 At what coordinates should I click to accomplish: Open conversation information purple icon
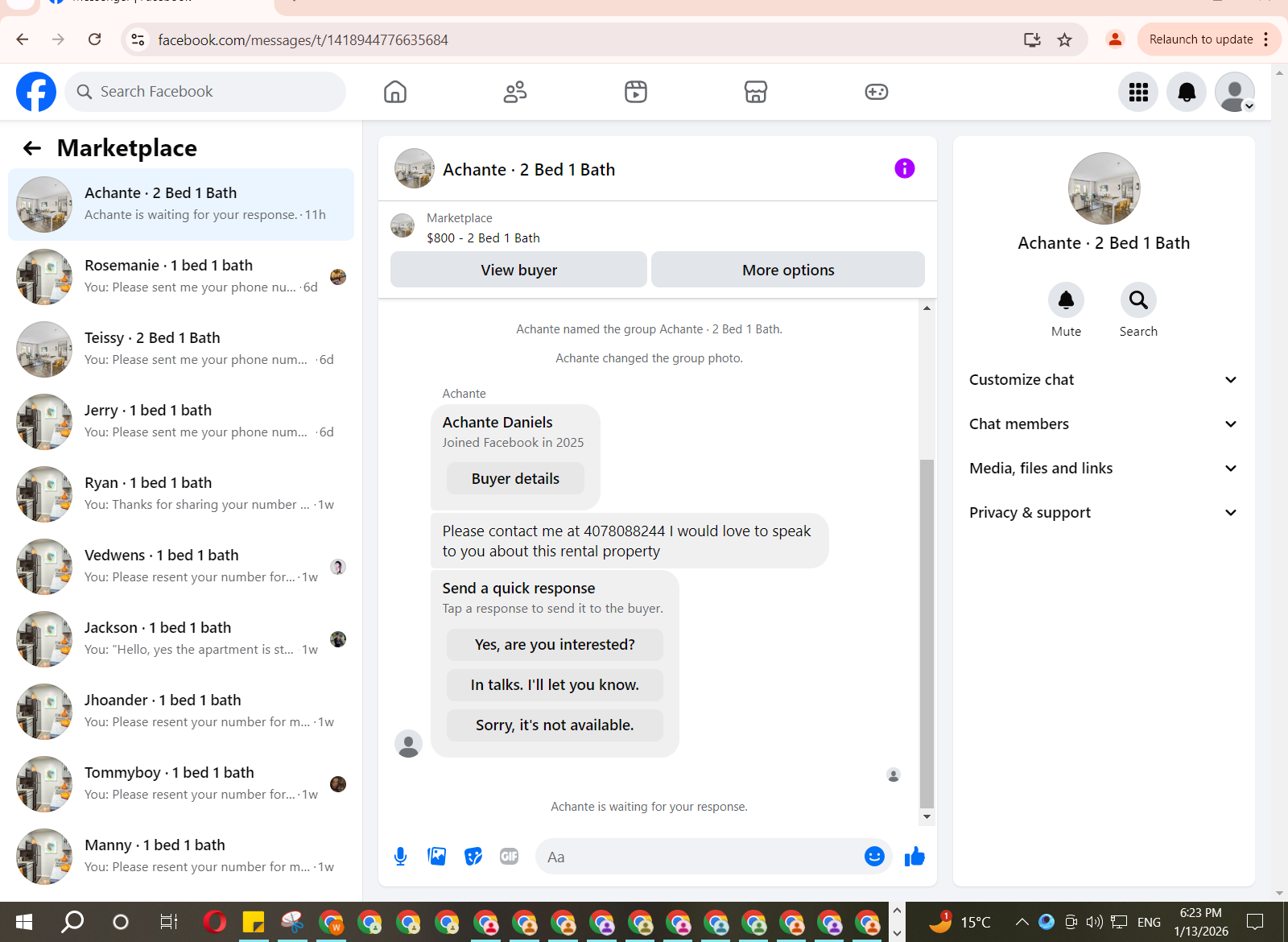(x=905, y=168)
